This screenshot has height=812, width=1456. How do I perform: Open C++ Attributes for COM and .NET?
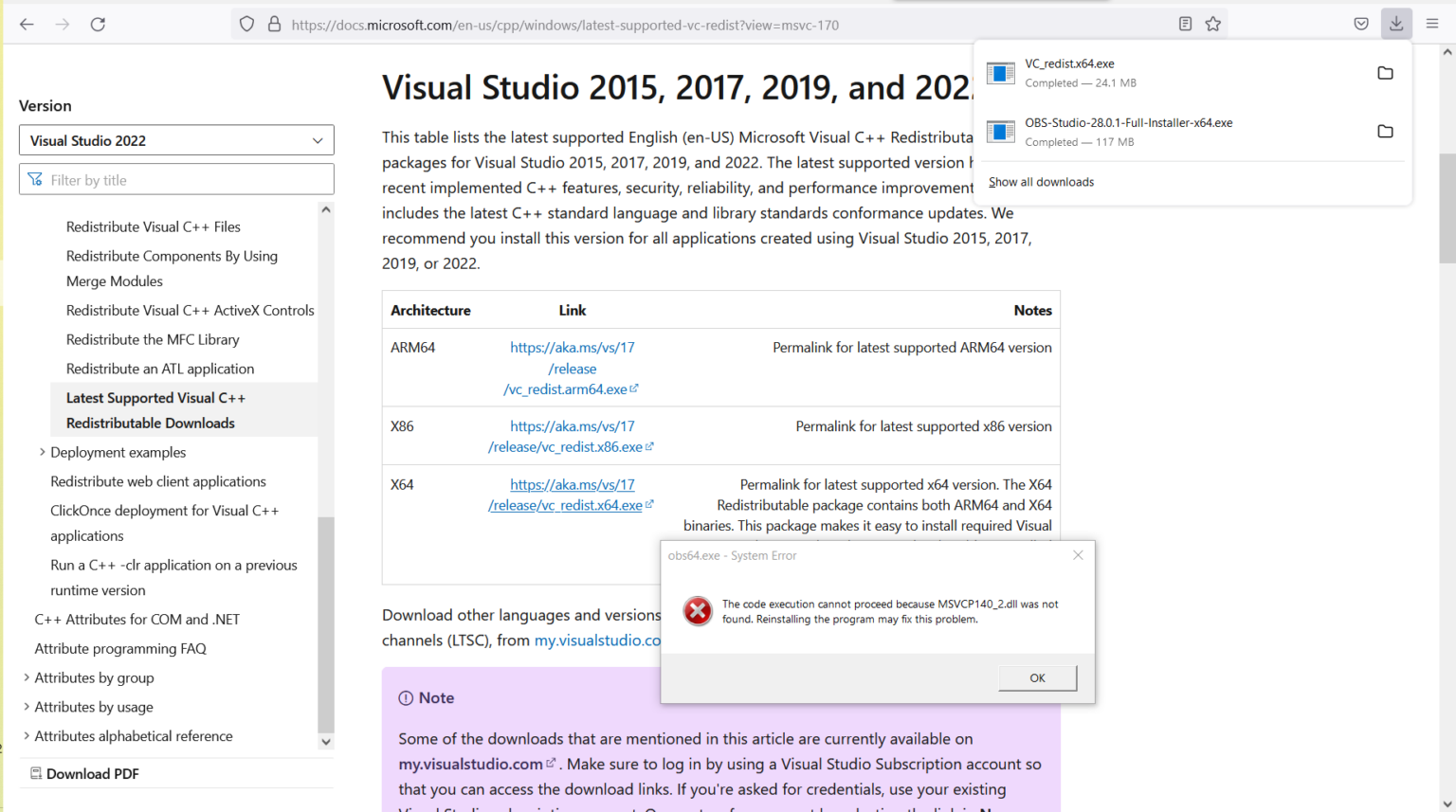[137, 619]
